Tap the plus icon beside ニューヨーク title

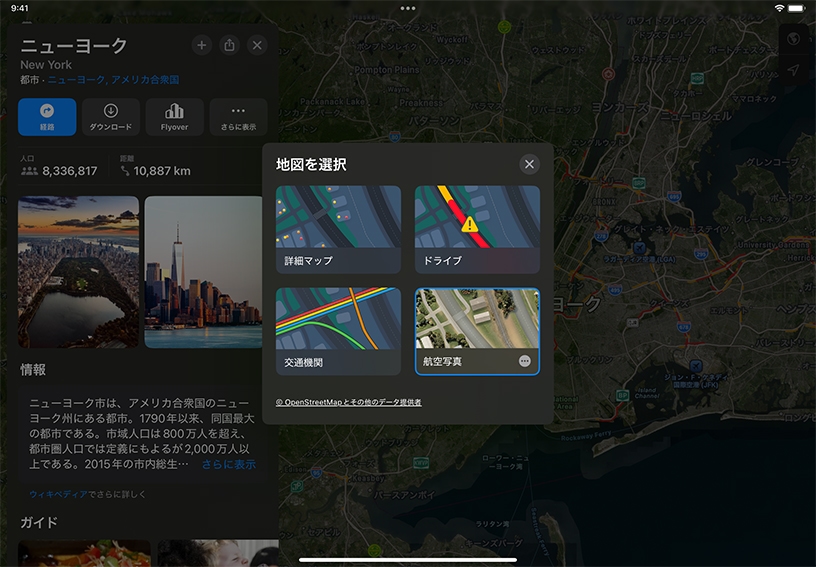[201, 45]
